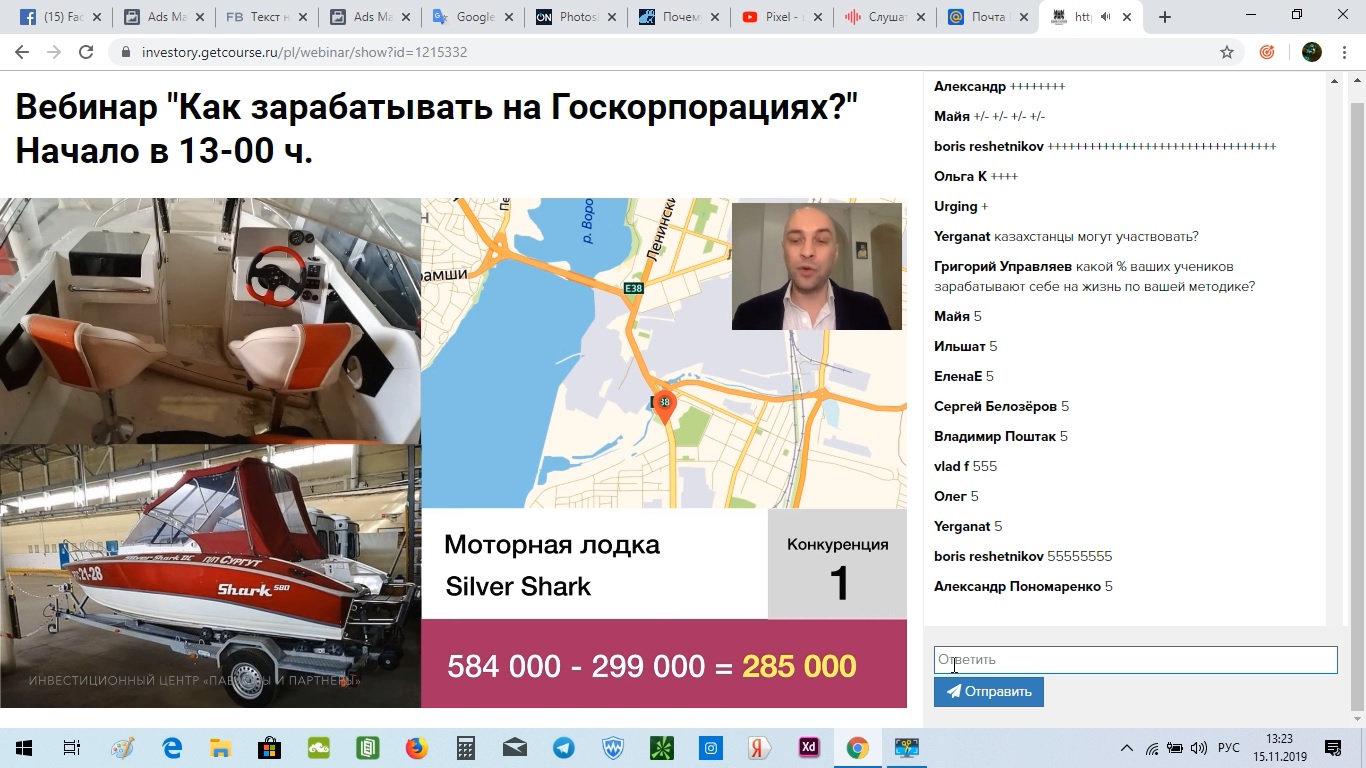Open Telegram from the taskbar

coord(563,747)
